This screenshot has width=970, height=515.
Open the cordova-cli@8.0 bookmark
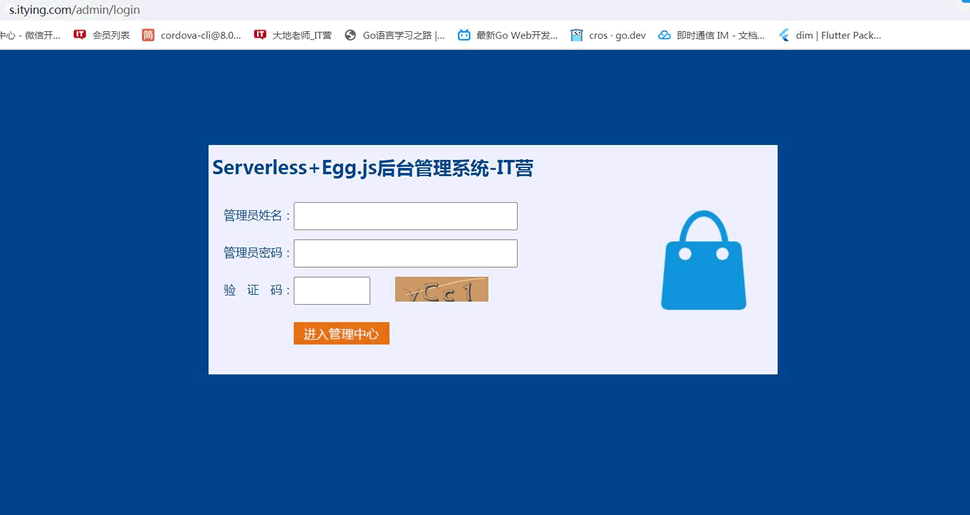[x=191, y=35]
